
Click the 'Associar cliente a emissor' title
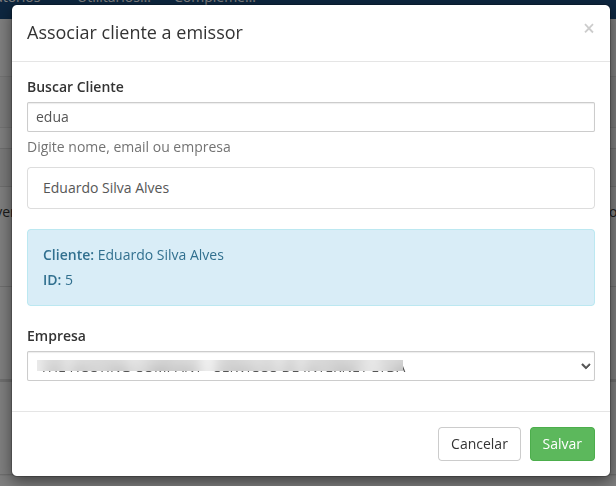click(x=135, y=33)
